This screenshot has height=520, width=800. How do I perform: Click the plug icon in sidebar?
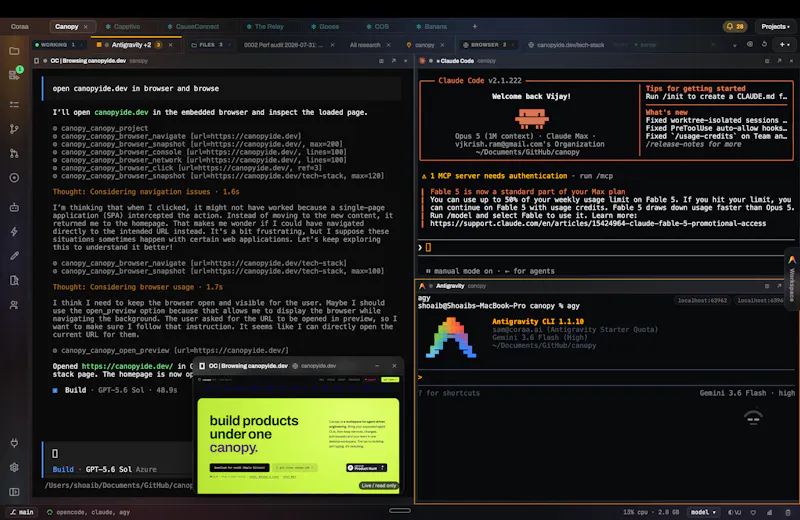(14, 442)
